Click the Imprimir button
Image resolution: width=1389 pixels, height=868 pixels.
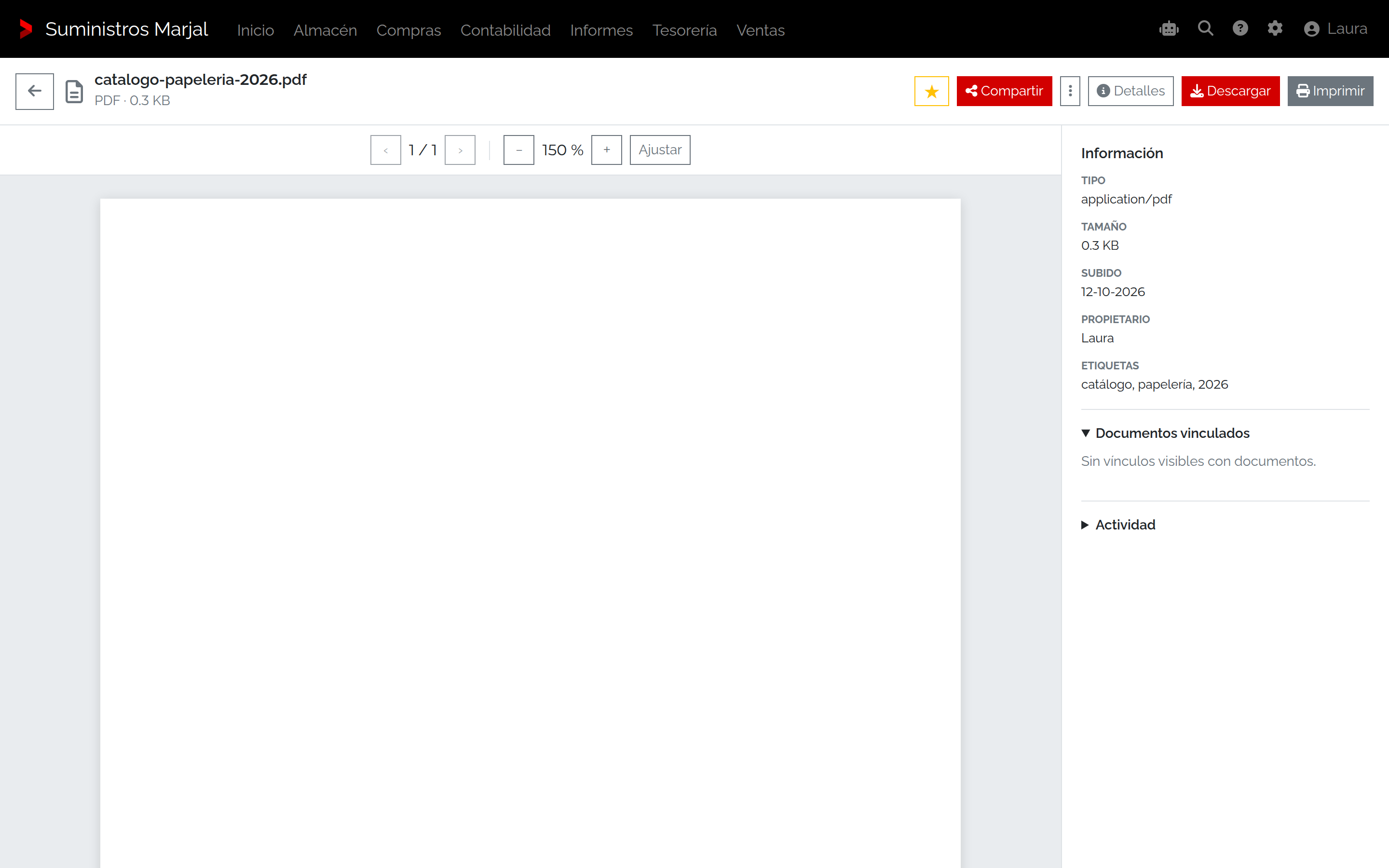pos(1330,91)
